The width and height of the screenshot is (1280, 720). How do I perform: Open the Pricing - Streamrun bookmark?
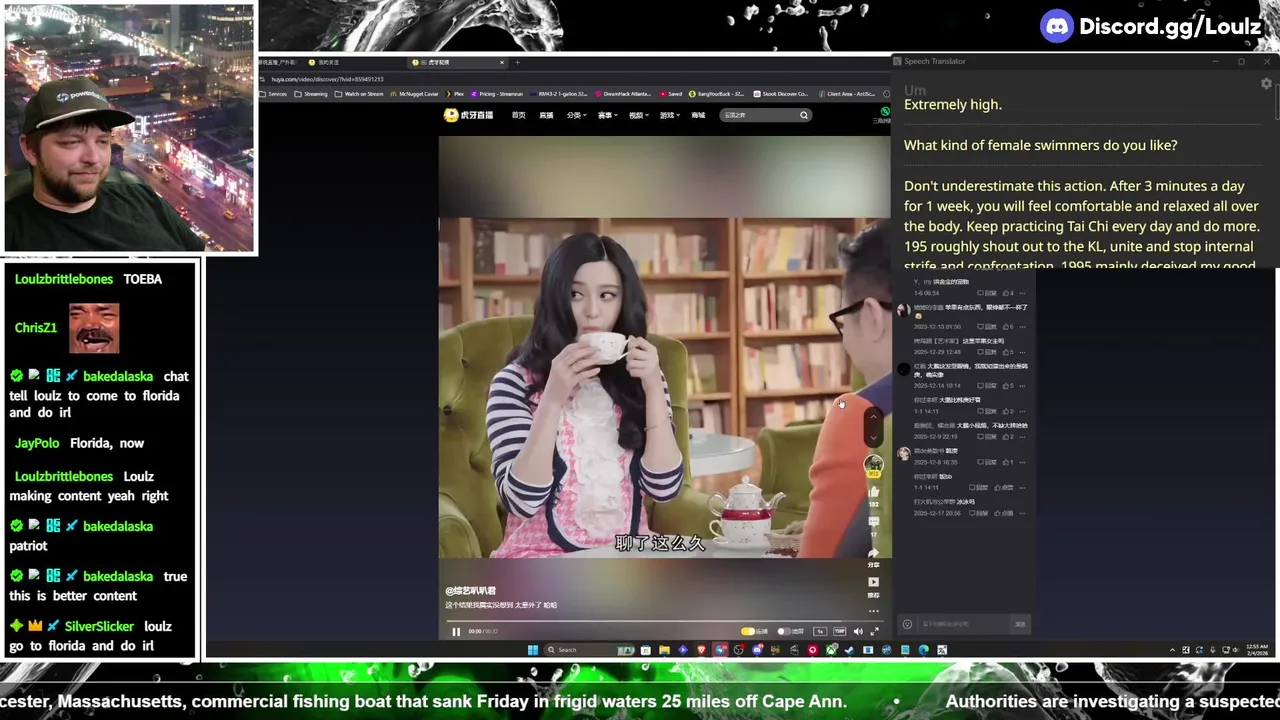tap(497, 94)
